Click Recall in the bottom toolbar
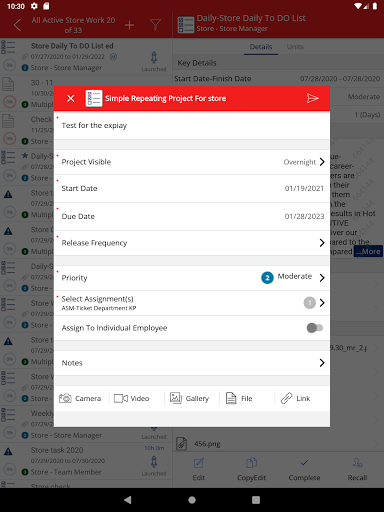 (x=357, y=470)
